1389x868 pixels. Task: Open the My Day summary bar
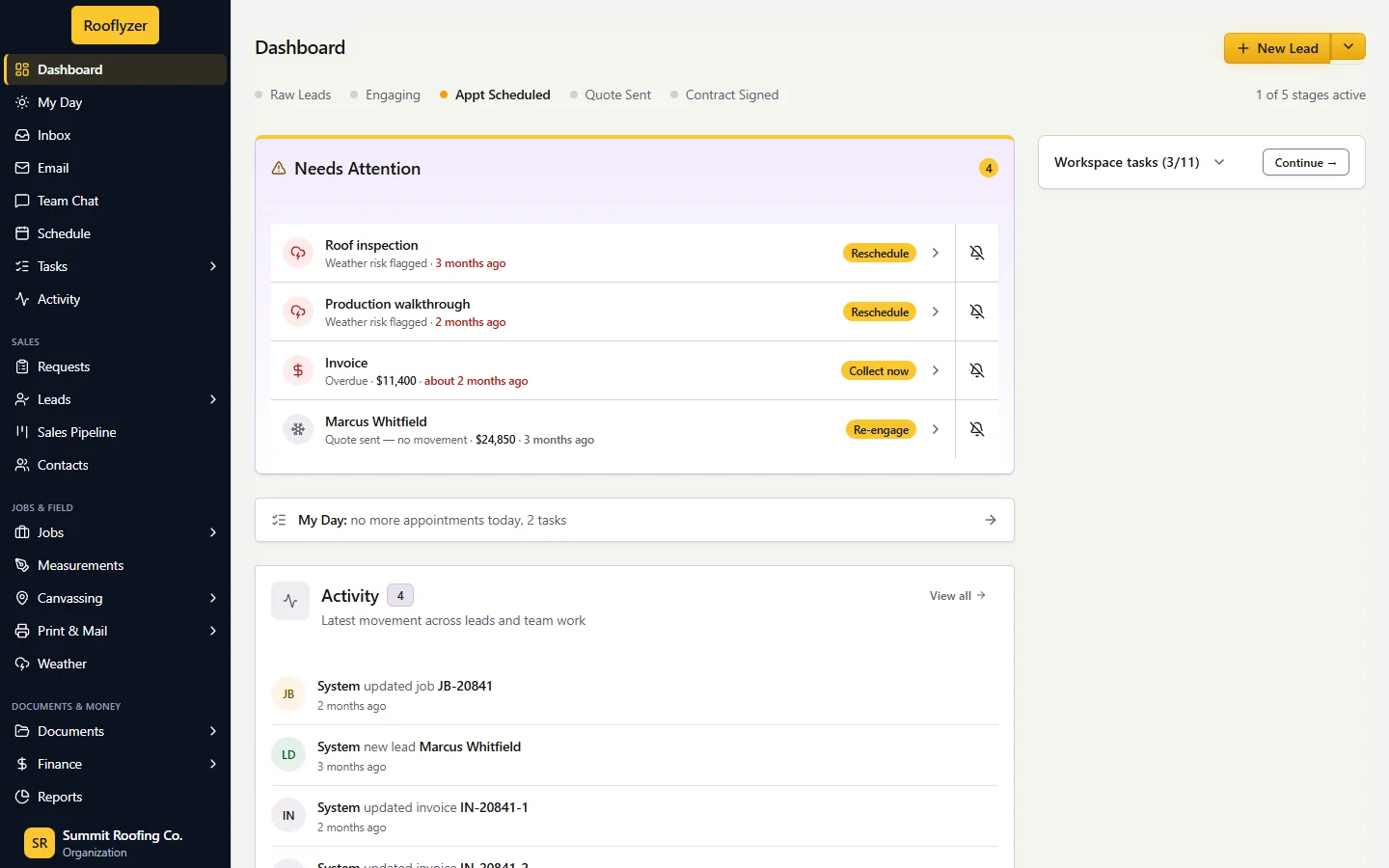635,520
